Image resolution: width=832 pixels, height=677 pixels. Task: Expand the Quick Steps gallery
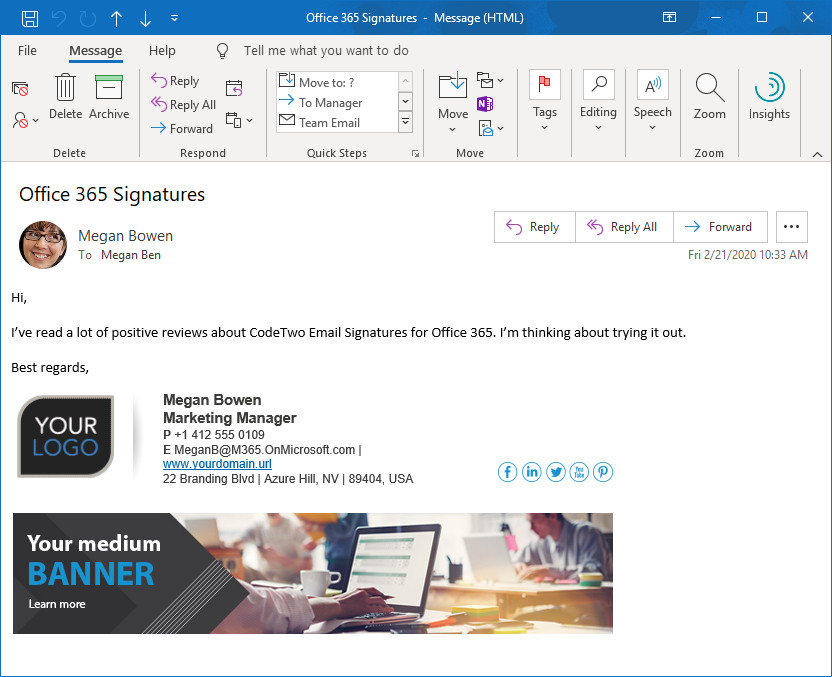coord(405,122)
